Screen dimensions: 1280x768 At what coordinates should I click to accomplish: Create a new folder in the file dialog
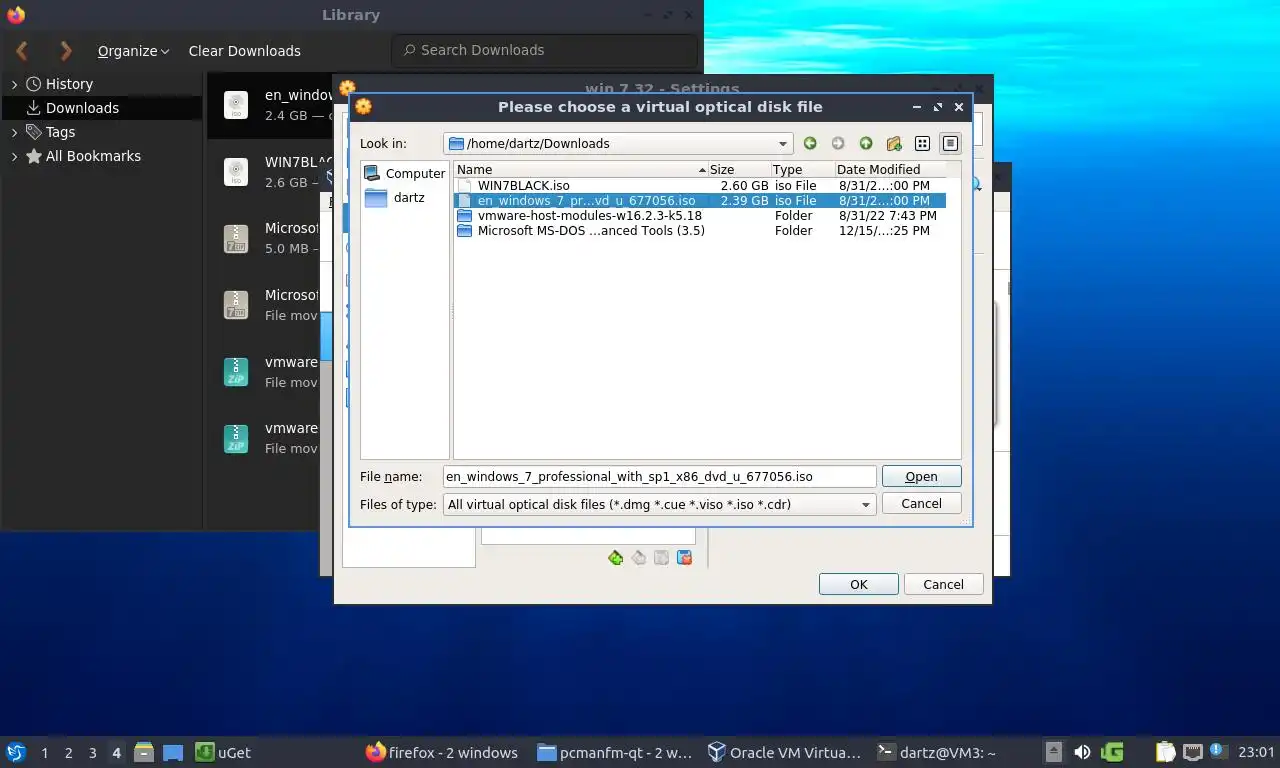tap(894, 143)
